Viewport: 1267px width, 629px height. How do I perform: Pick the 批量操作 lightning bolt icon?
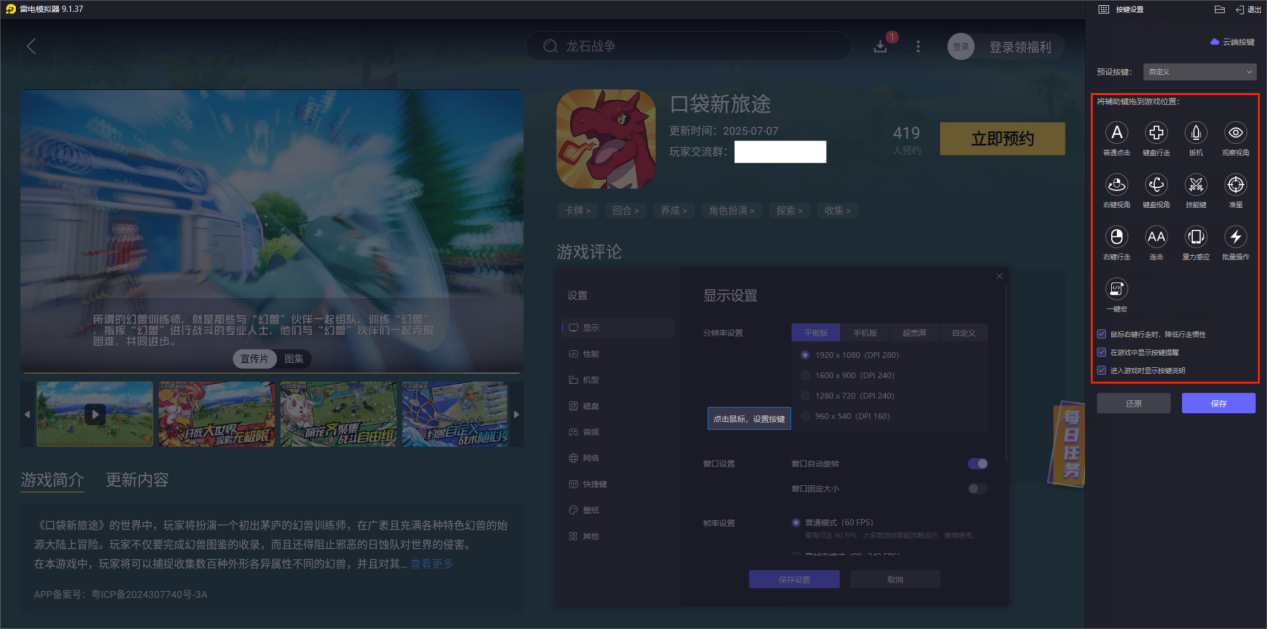[1236, 237]
